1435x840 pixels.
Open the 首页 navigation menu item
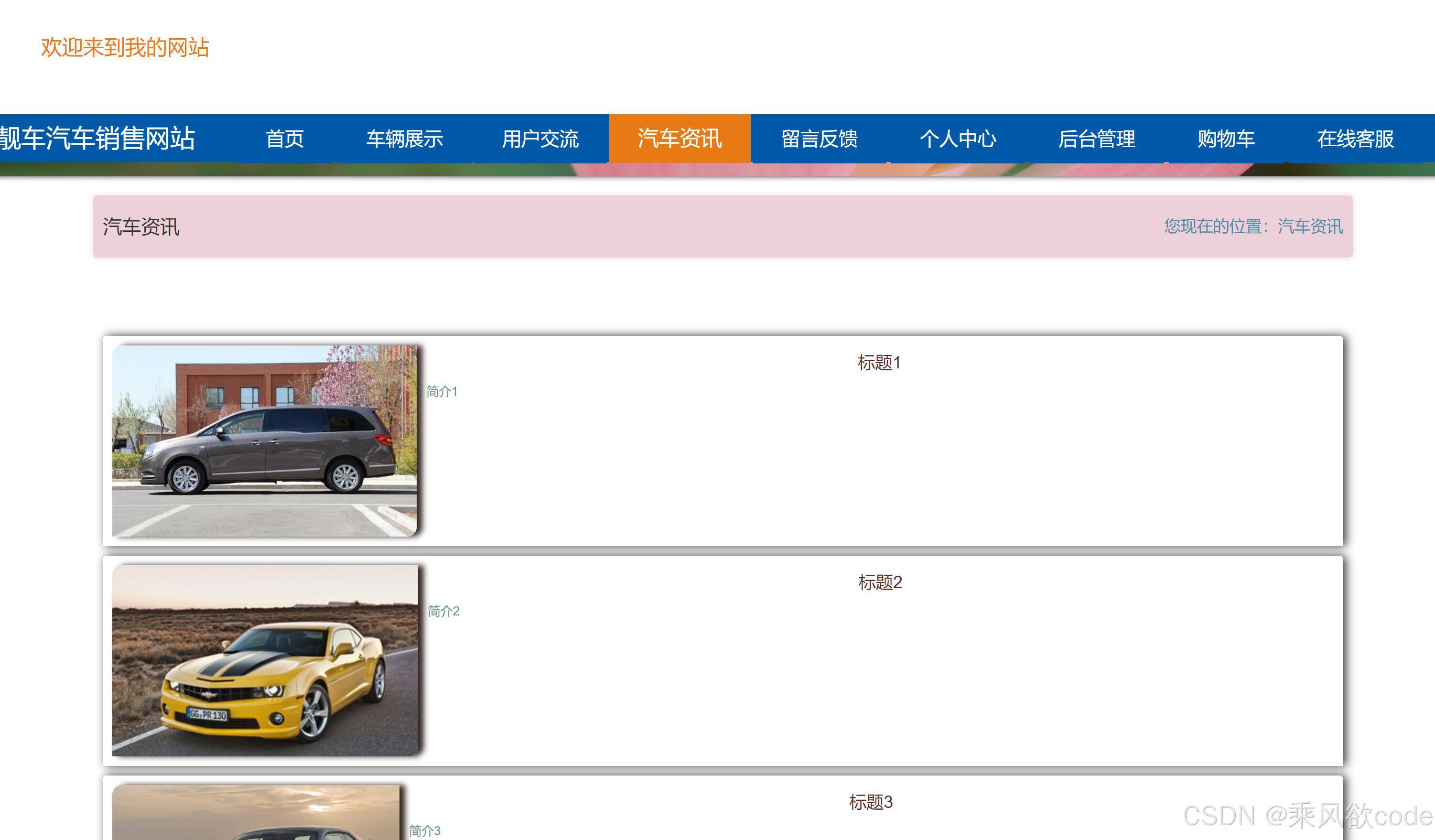(285, 139)
